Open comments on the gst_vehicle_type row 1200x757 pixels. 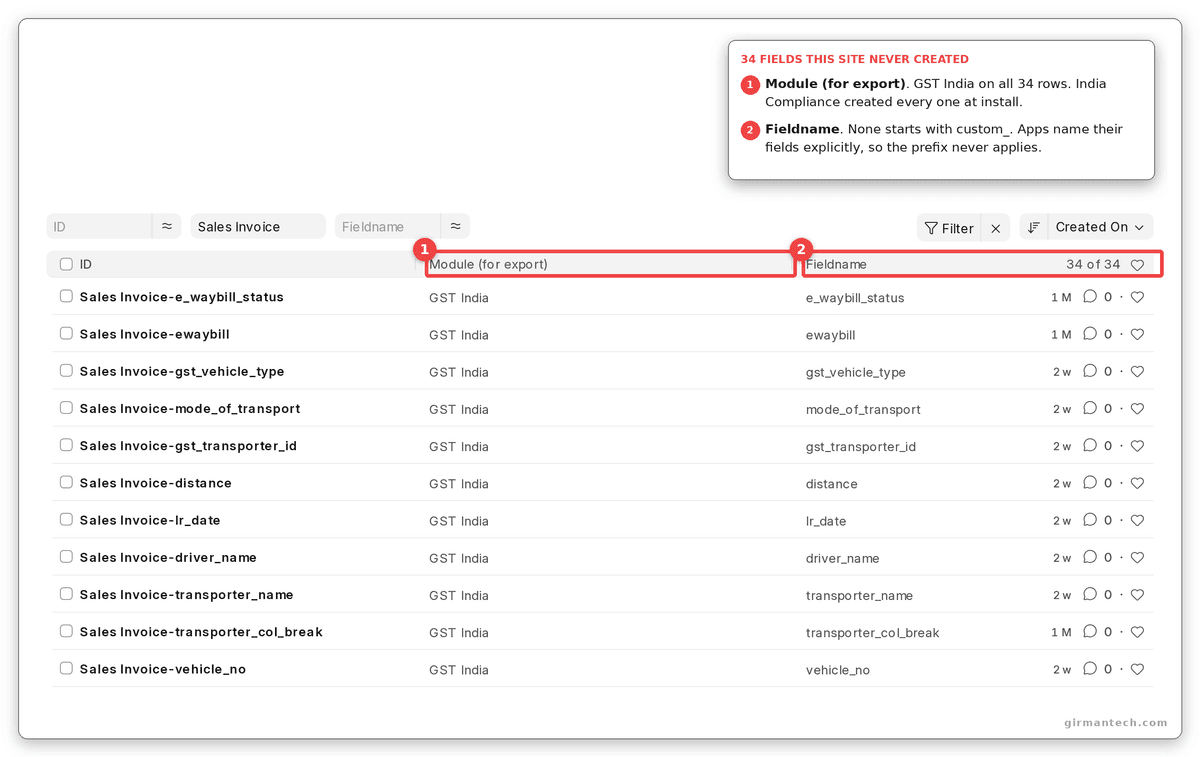point(1090,371)
